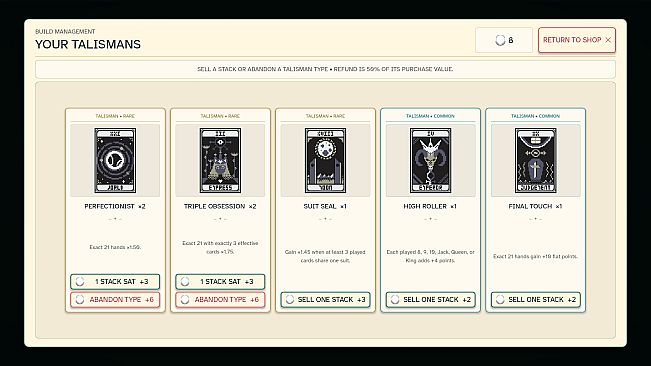Click coin icon on High Roller sell button

(395, 299)
